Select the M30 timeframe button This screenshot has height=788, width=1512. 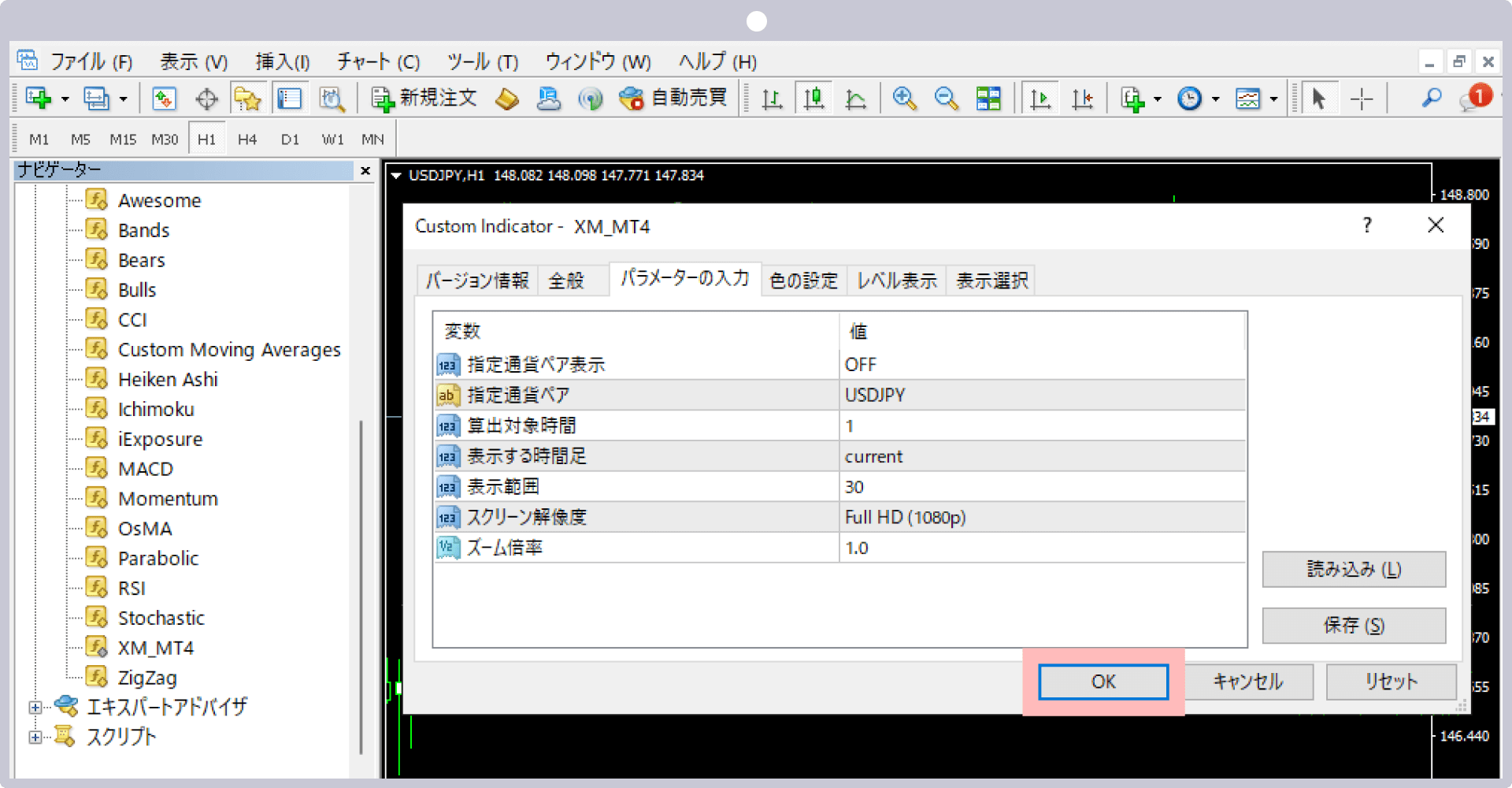click(165, 139)
